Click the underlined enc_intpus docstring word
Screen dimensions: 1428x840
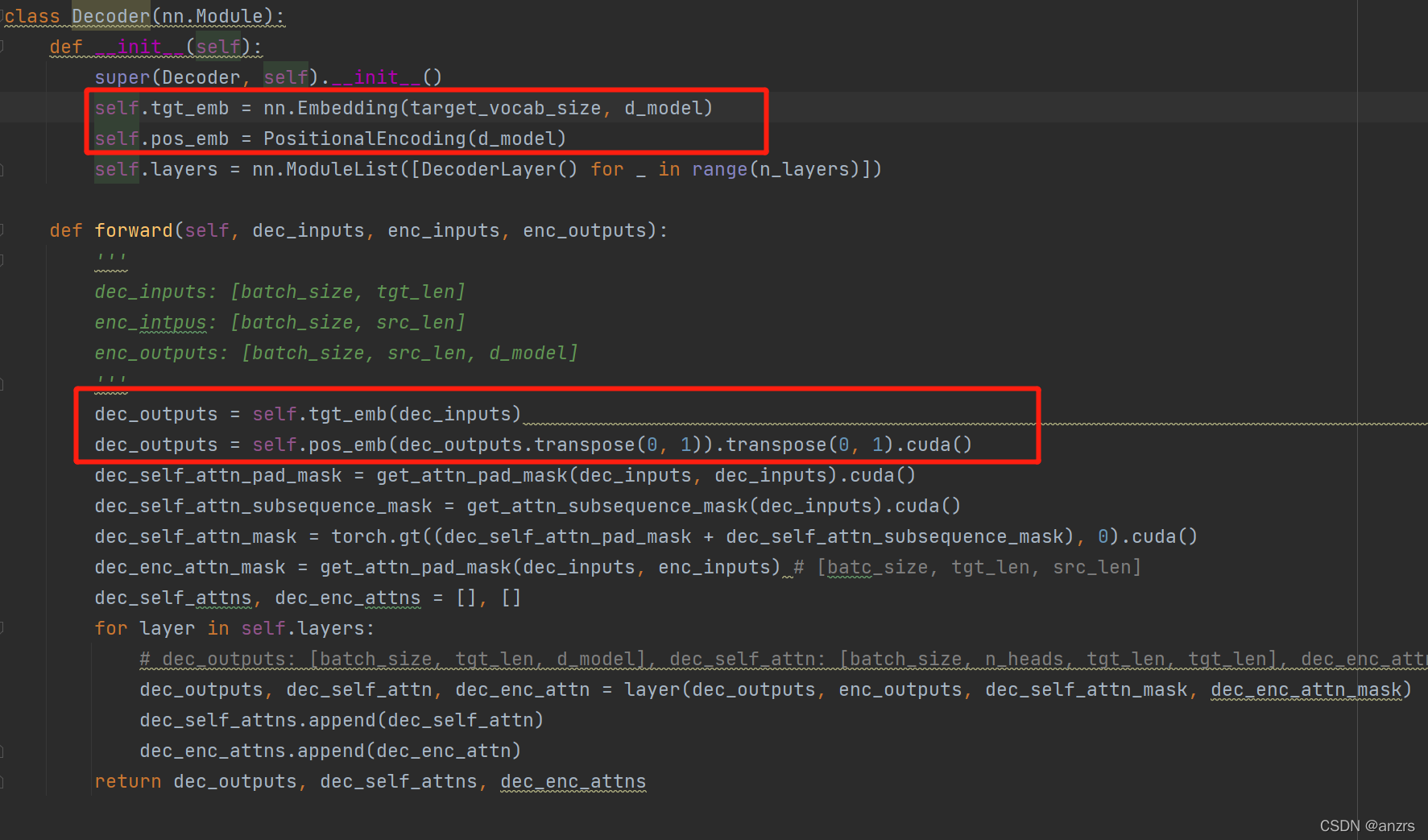149,321
